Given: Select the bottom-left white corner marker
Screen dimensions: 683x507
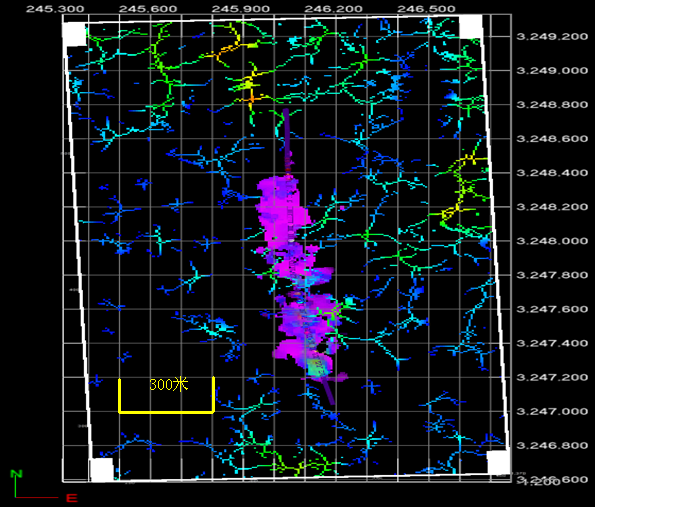Looking at the screenshot, I should point(101,470).
